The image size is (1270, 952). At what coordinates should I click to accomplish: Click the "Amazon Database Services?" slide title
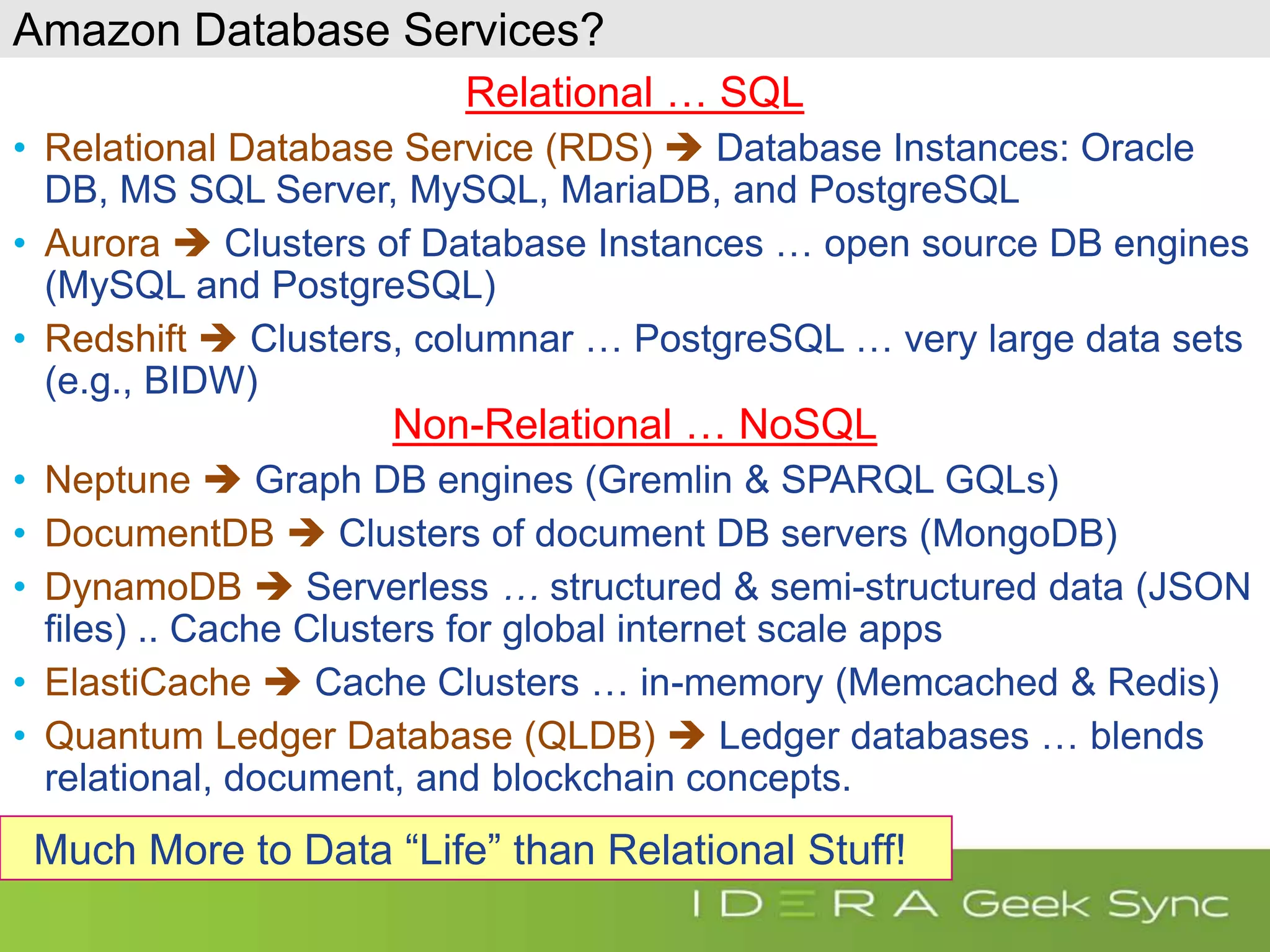coord(308,30)
